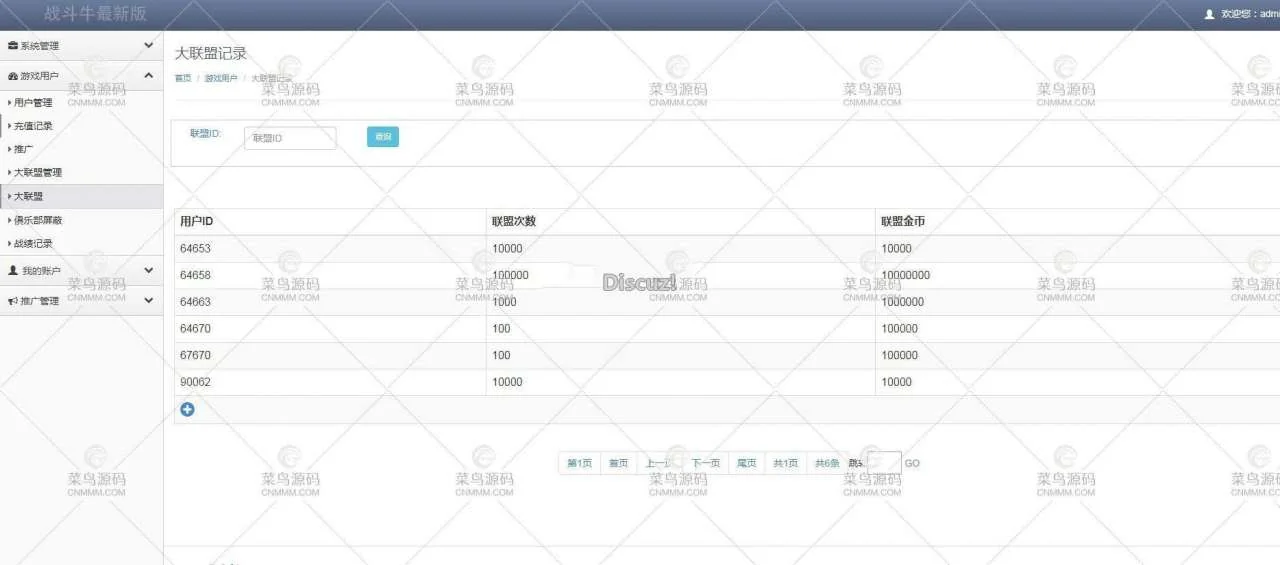The height and width of the screenshot is (565, 1280).
Task: Click the blue plus add-record icon
Action: click(187, 409)
